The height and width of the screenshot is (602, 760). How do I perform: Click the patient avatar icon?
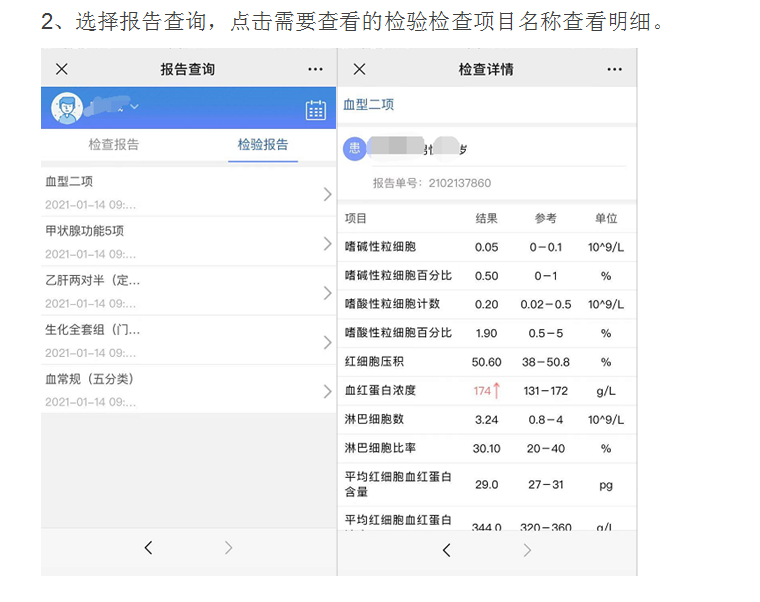point(67,108)
